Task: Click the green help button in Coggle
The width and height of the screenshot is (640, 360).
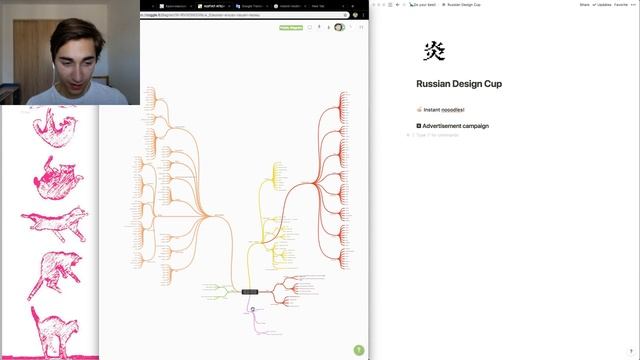Action: tap(358, 350)
